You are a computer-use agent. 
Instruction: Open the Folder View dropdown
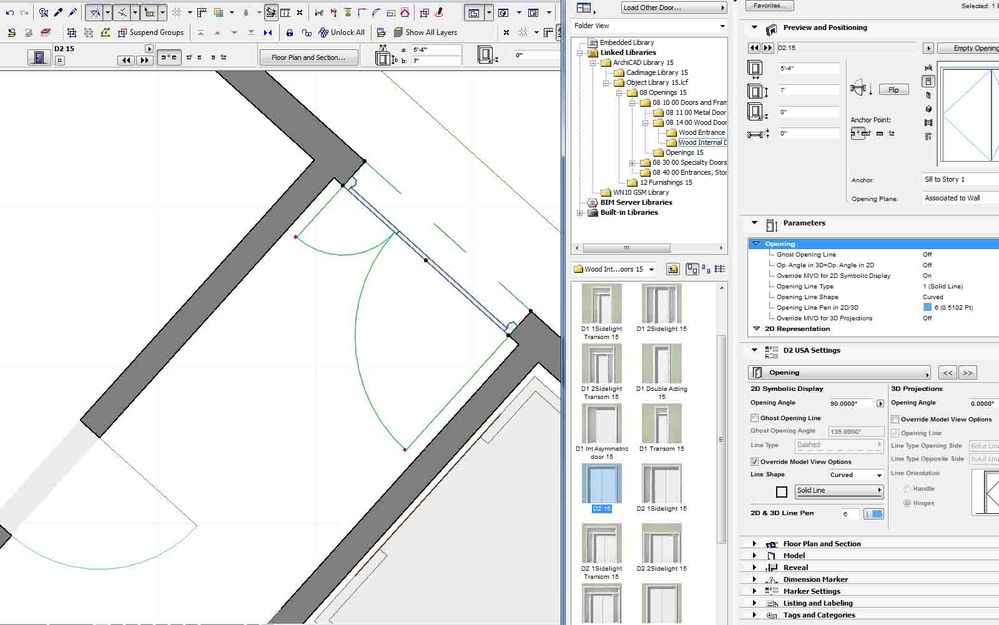(648, 26)
